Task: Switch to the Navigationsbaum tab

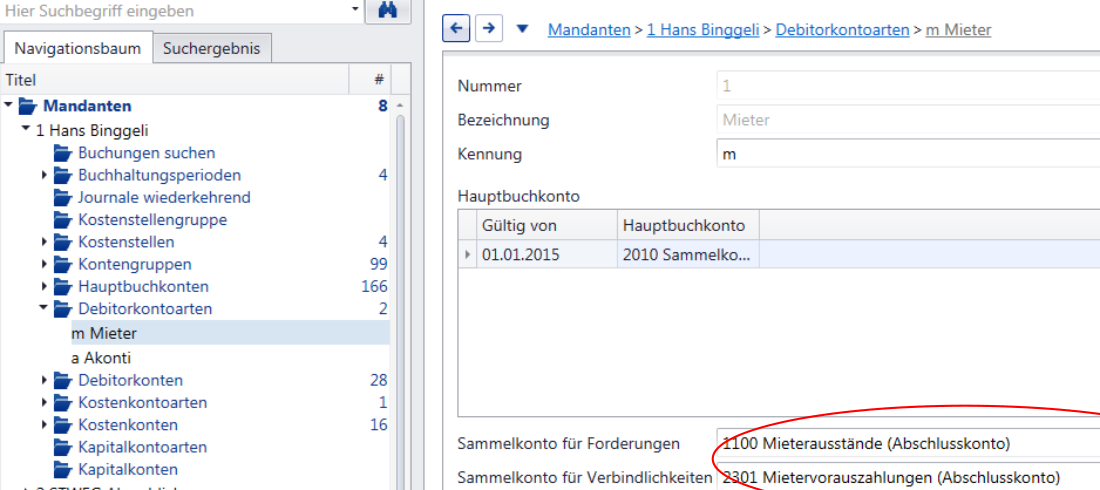Action: point(78,48)
